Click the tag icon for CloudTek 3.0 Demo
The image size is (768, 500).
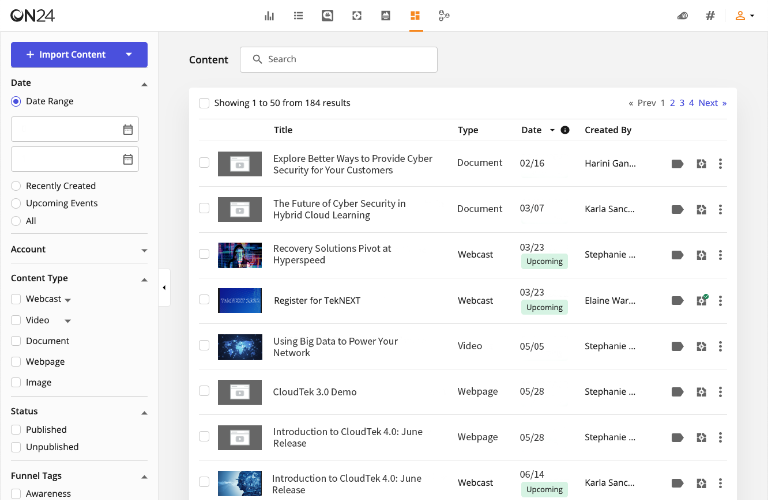(677, 392)
